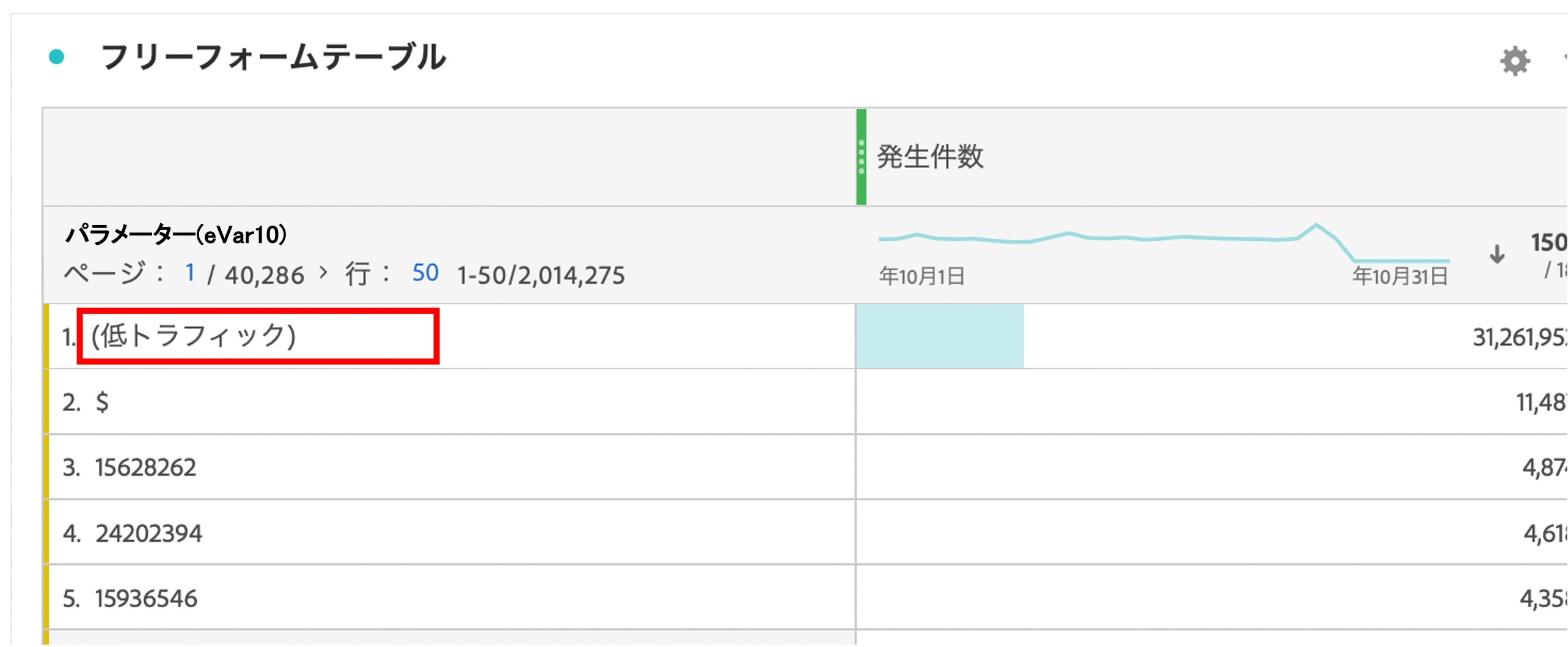This screenshot has width=1568, height=647.
Task: Click the page link showing 1 / 40,286
Action: (x=244, y=273)
